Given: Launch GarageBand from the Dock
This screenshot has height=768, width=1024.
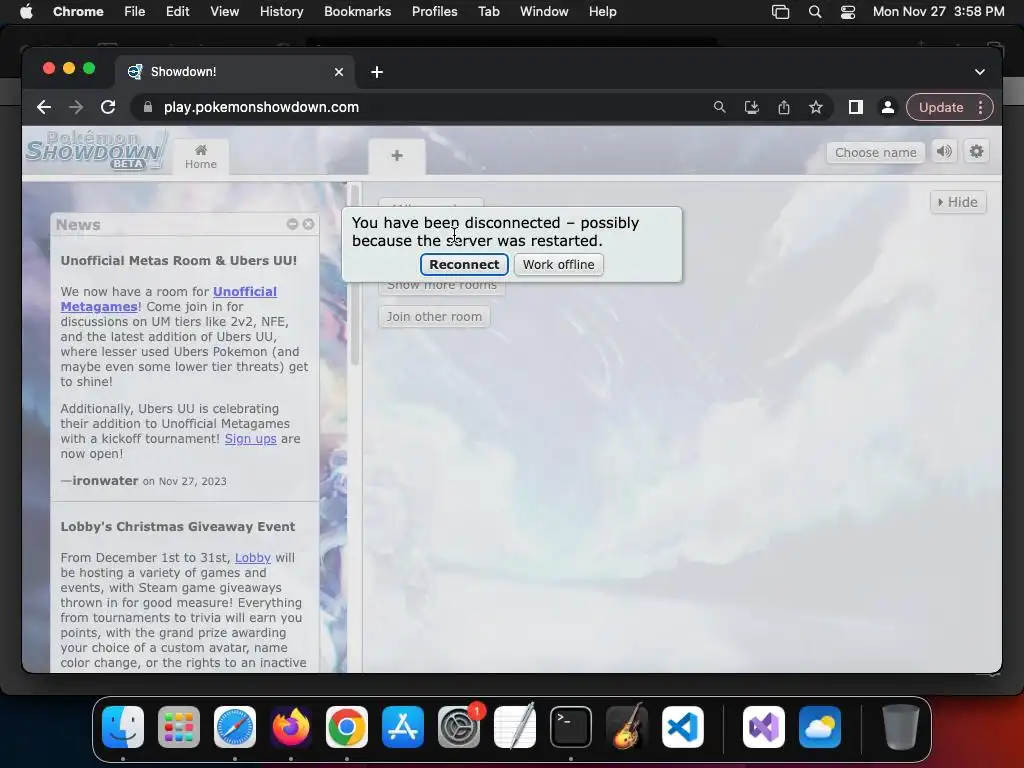Looking at the screenshot, I should click(x=627, y=727).
